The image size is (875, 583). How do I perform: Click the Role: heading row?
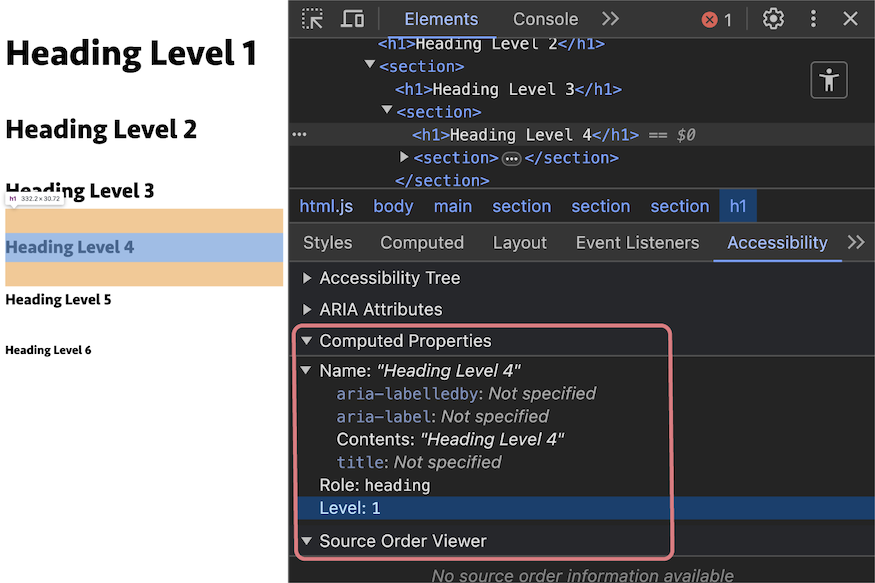click(374, 485)
